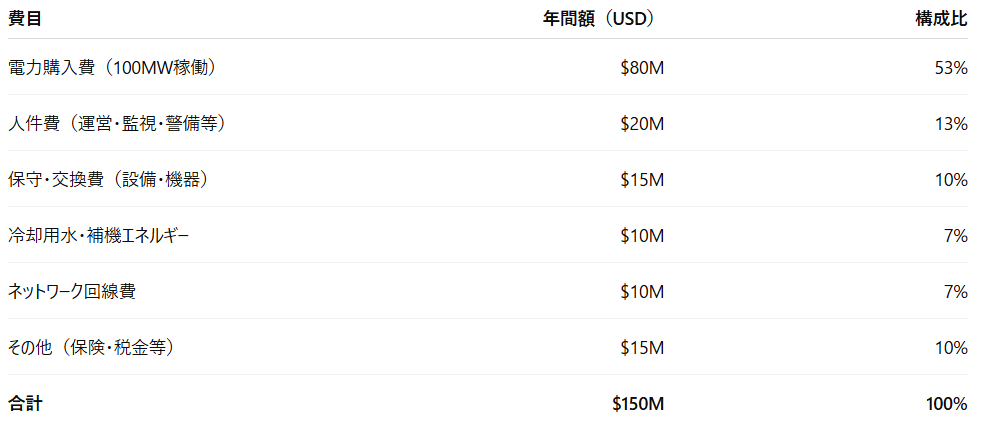
Task: Click the $150M total amount
Action: 638,404
